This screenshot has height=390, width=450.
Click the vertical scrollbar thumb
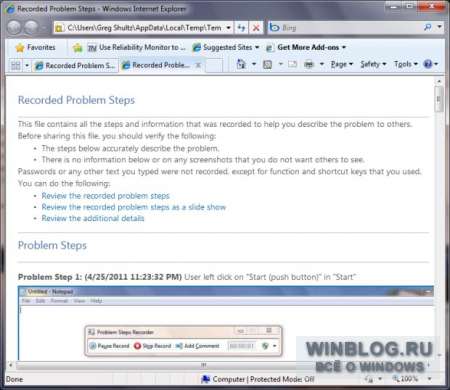tap(439, 99)
